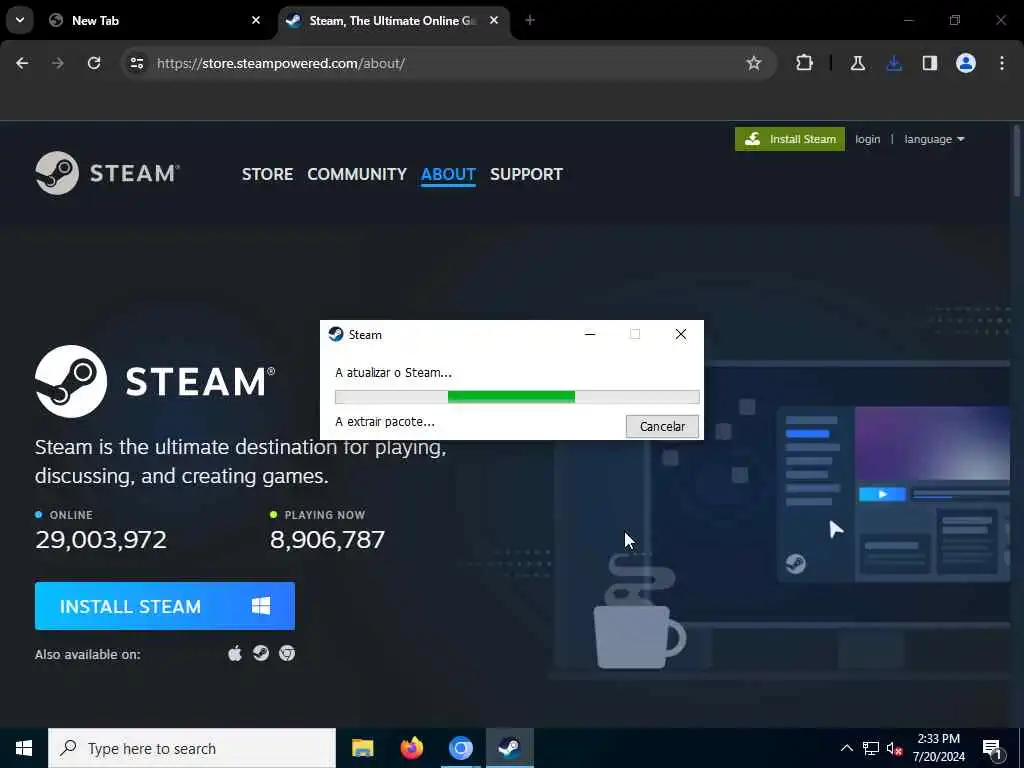Click the browser back arrow

coord(22,63)
